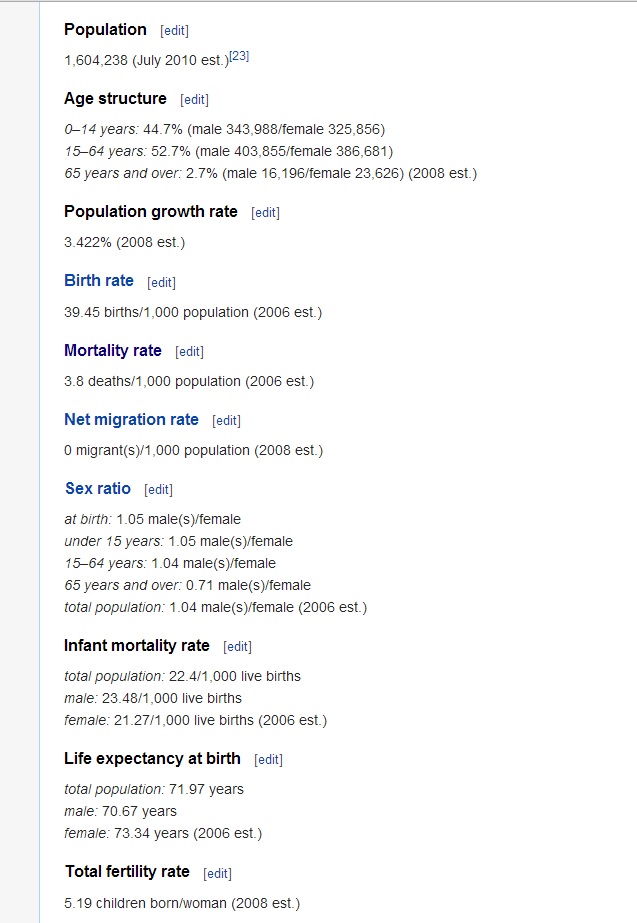Viewport: 637px width, 923px height.
Task: Click the Infant mortality rate heading text
Action: (137, 645)
